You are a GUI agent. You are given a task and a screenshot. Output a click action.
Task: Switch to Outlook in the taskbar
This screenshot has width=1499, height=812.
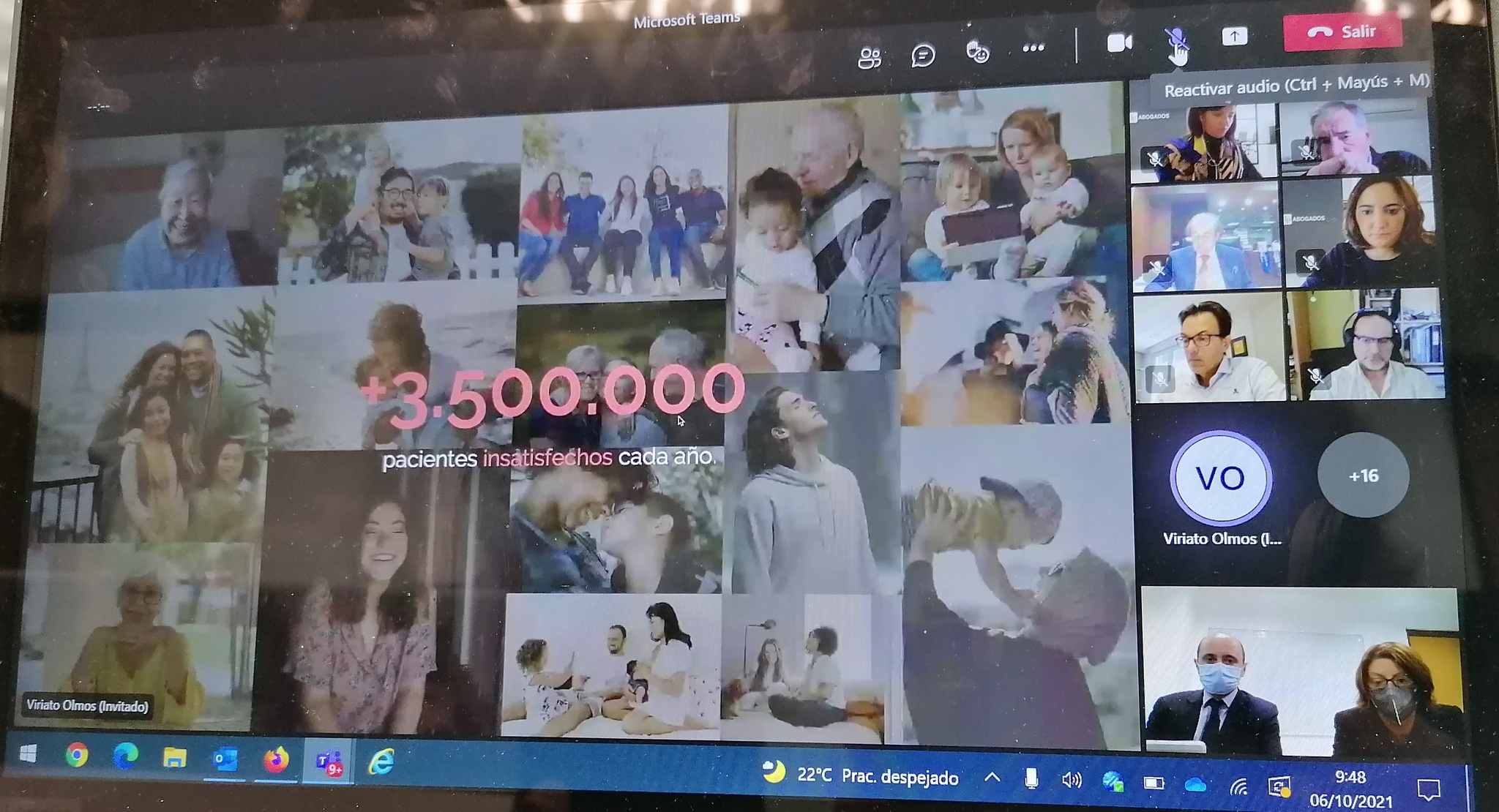click(x=224, y=760)
